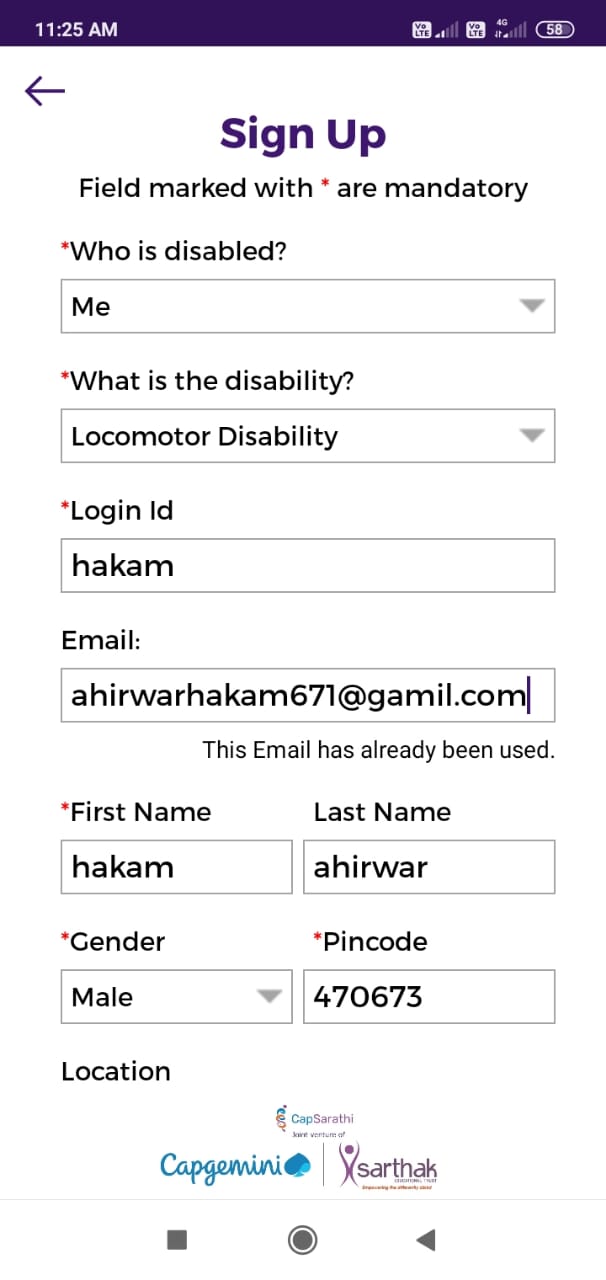Open the Who is disabled dropdown

[308, 306]
